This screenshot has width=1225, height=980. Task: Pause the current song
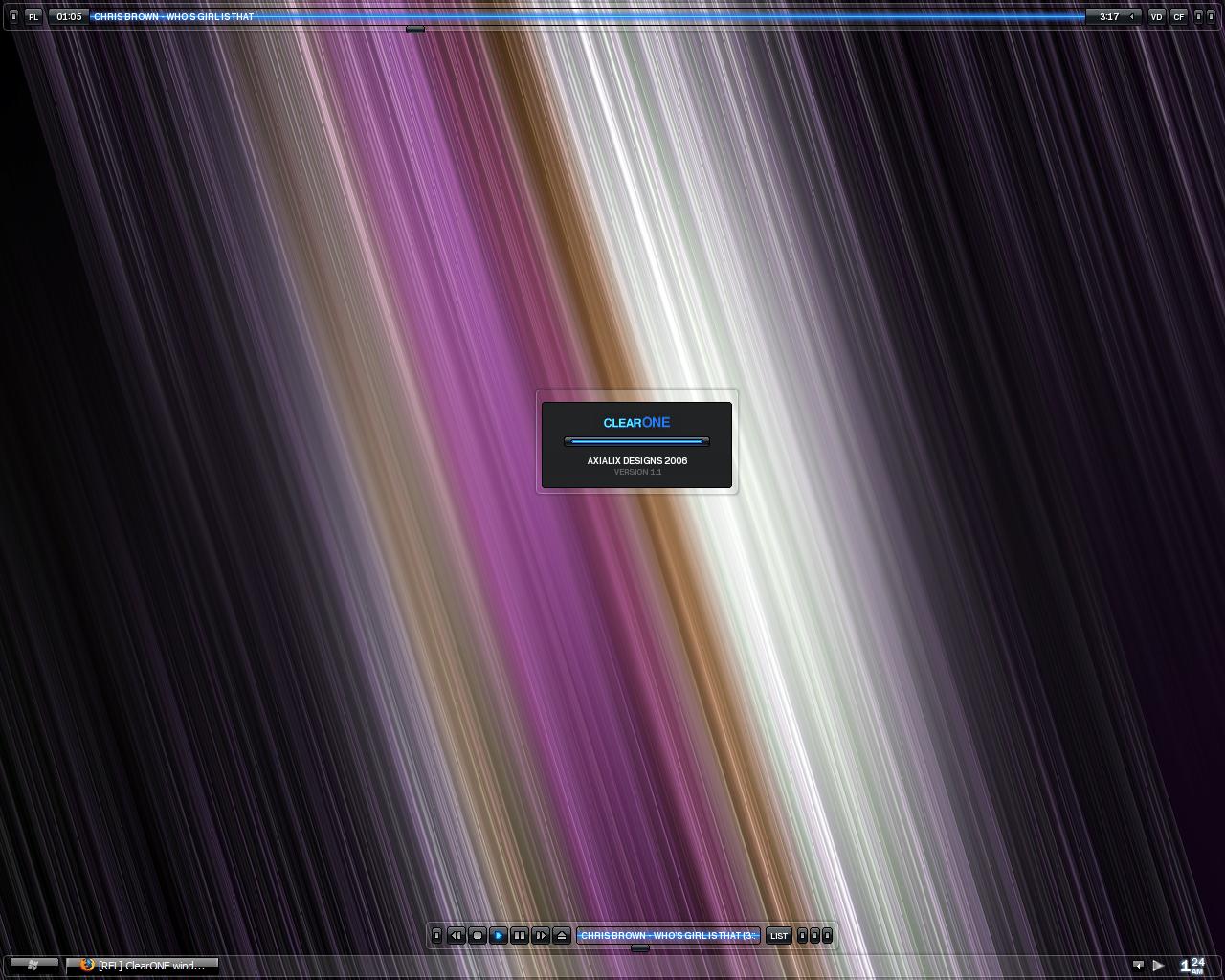point(520,936)
